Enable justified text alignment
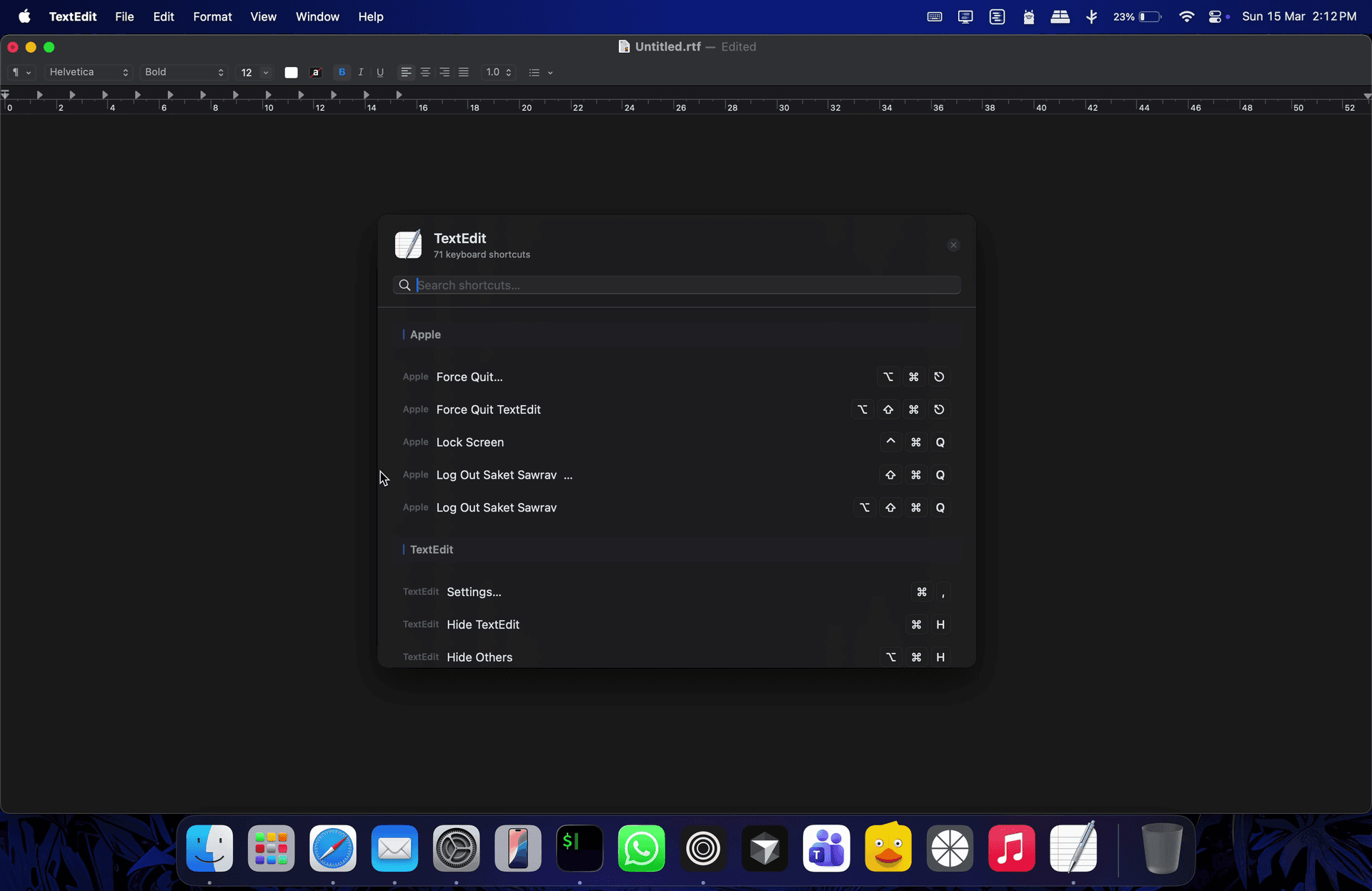This screenshot has width=1372, height=891. (x=464, y=71)
